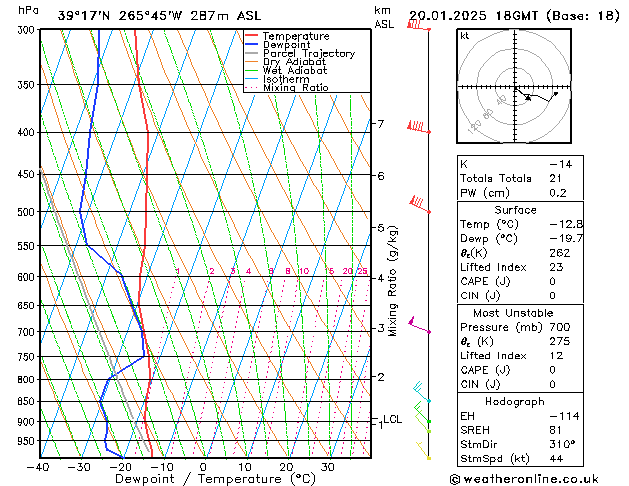
Task: Click the 'Mixing Ratio (g/kg)' vertical axis title
Action: [392, 281]
